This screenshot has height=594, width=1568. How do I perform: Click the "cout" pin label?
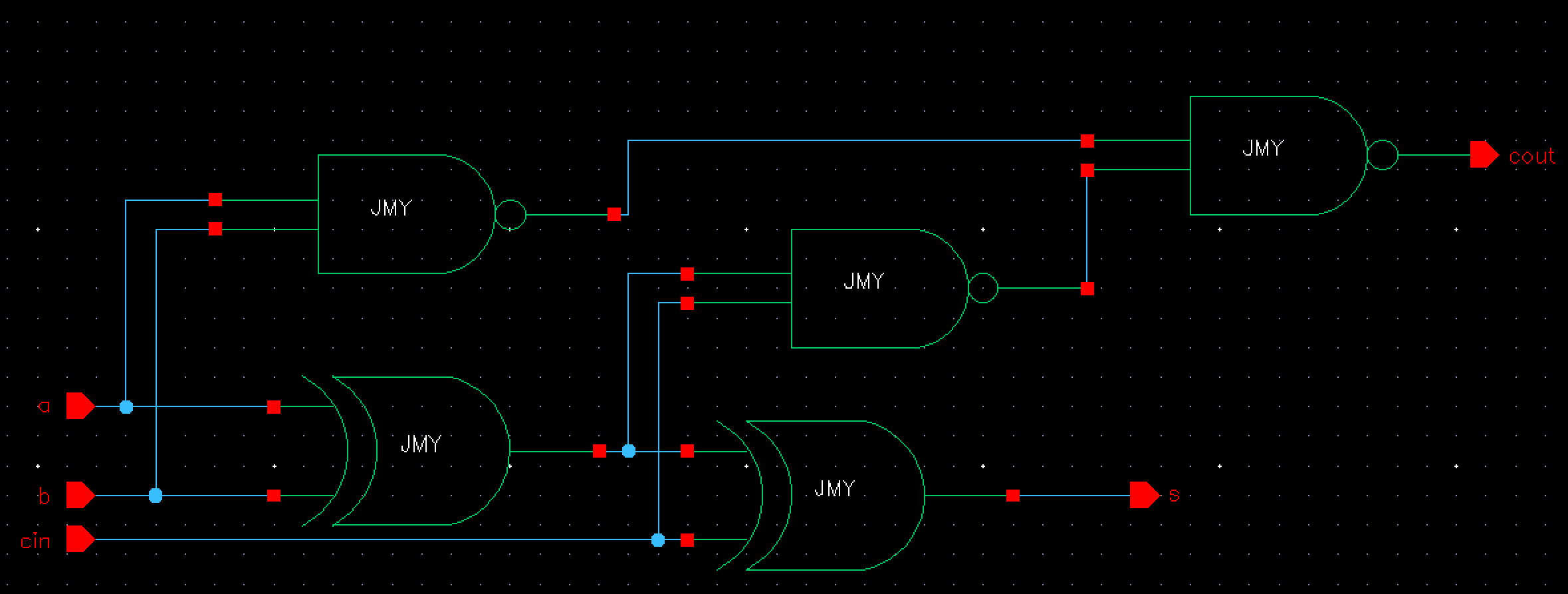(x=1531, y=157)
